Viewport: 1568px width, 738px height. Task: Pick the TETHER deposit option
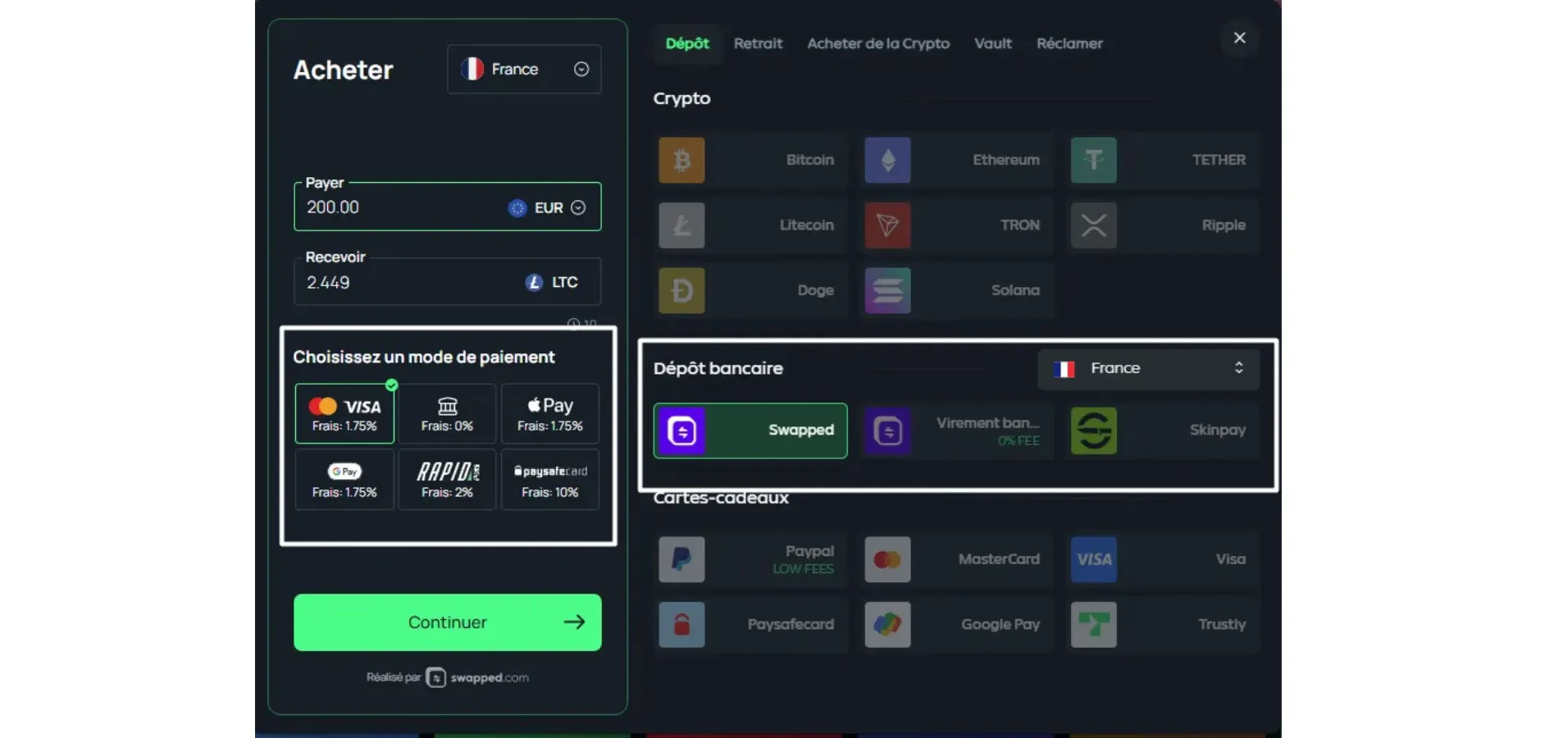[1163, 160]
